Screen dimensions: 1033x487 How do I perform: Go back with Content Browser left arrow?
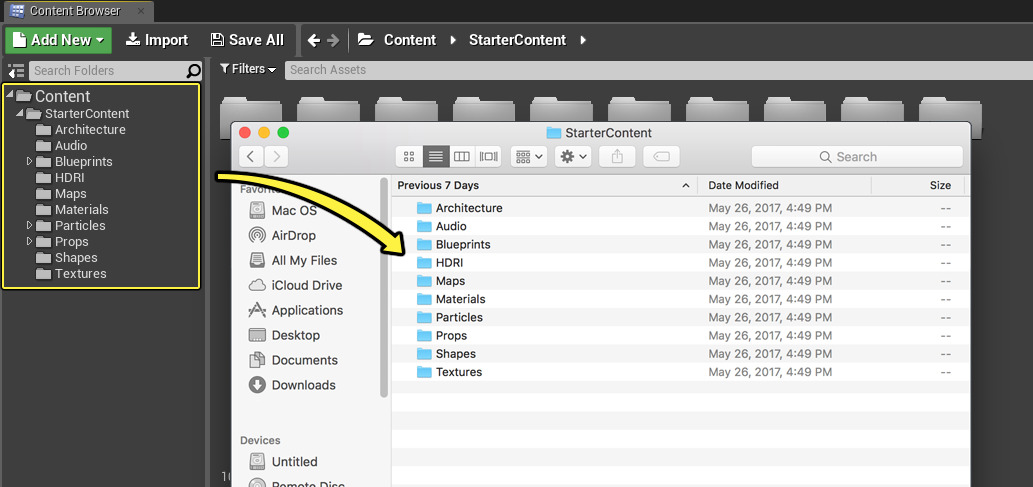[x=314, y=40]
